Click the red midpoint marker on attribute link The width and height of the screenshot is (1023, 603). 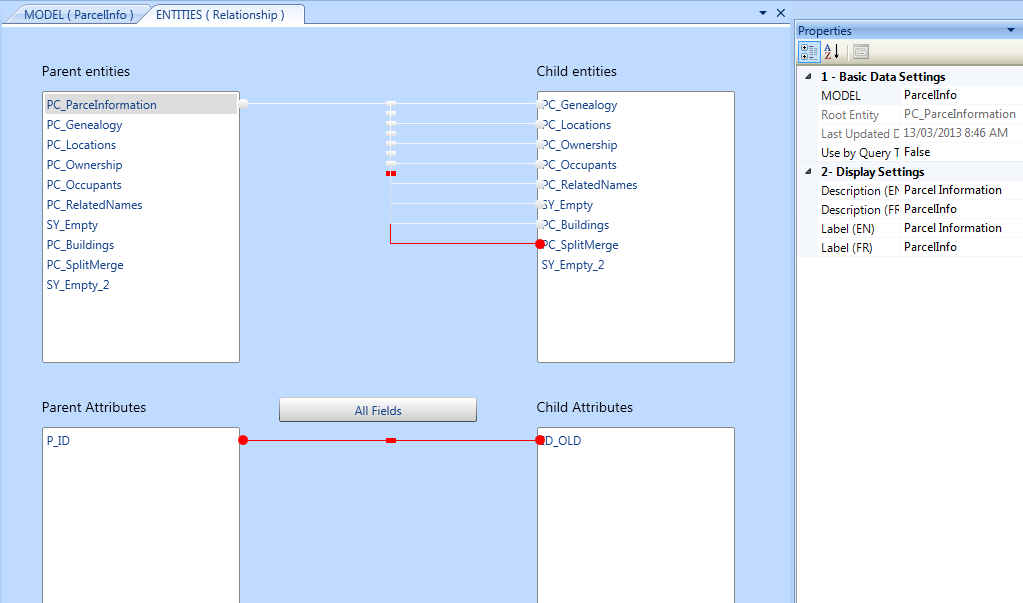click(x=391, y=440)
